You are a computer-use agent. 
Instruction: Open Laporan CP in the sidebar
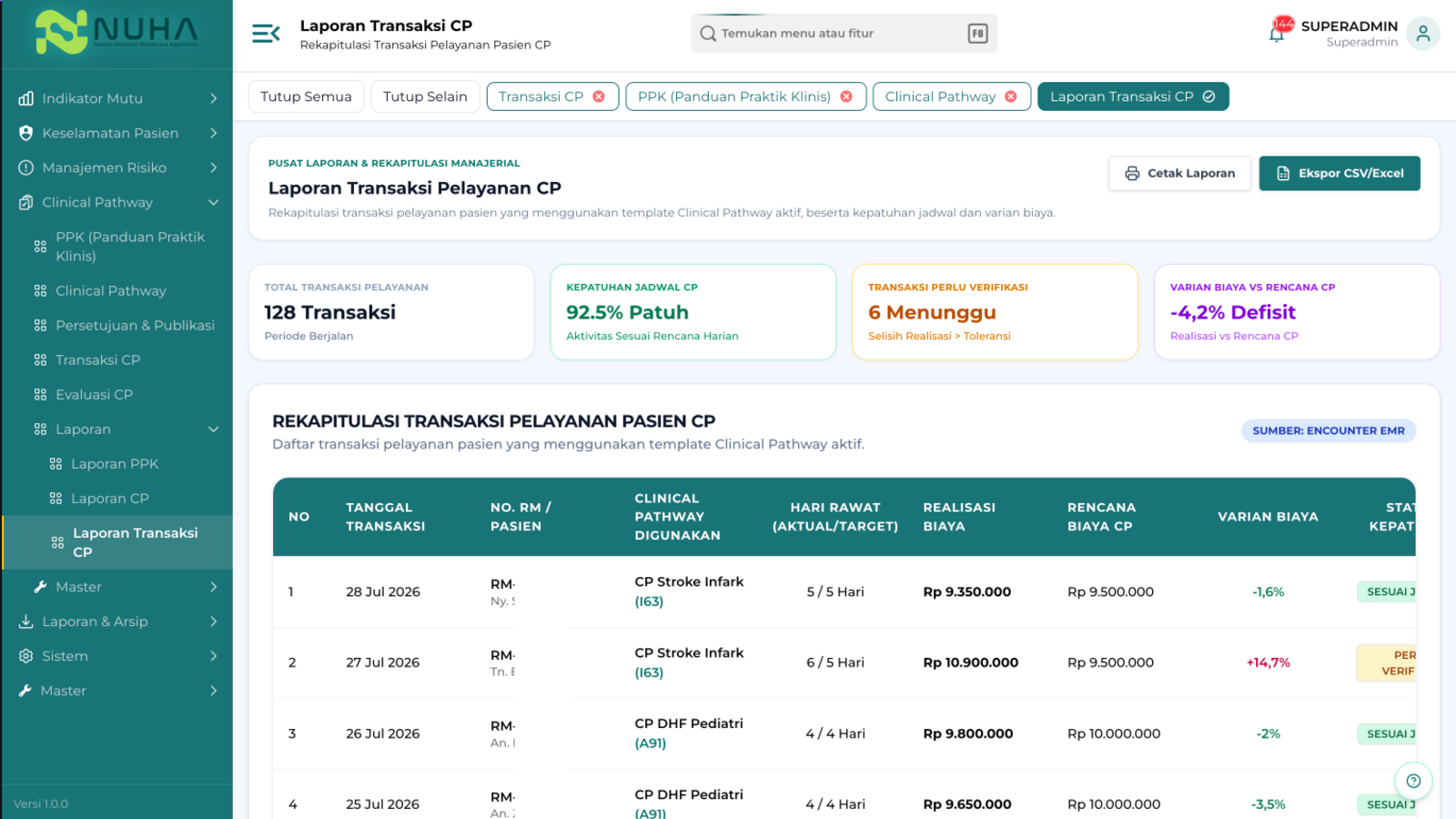[x=109, y=499]
